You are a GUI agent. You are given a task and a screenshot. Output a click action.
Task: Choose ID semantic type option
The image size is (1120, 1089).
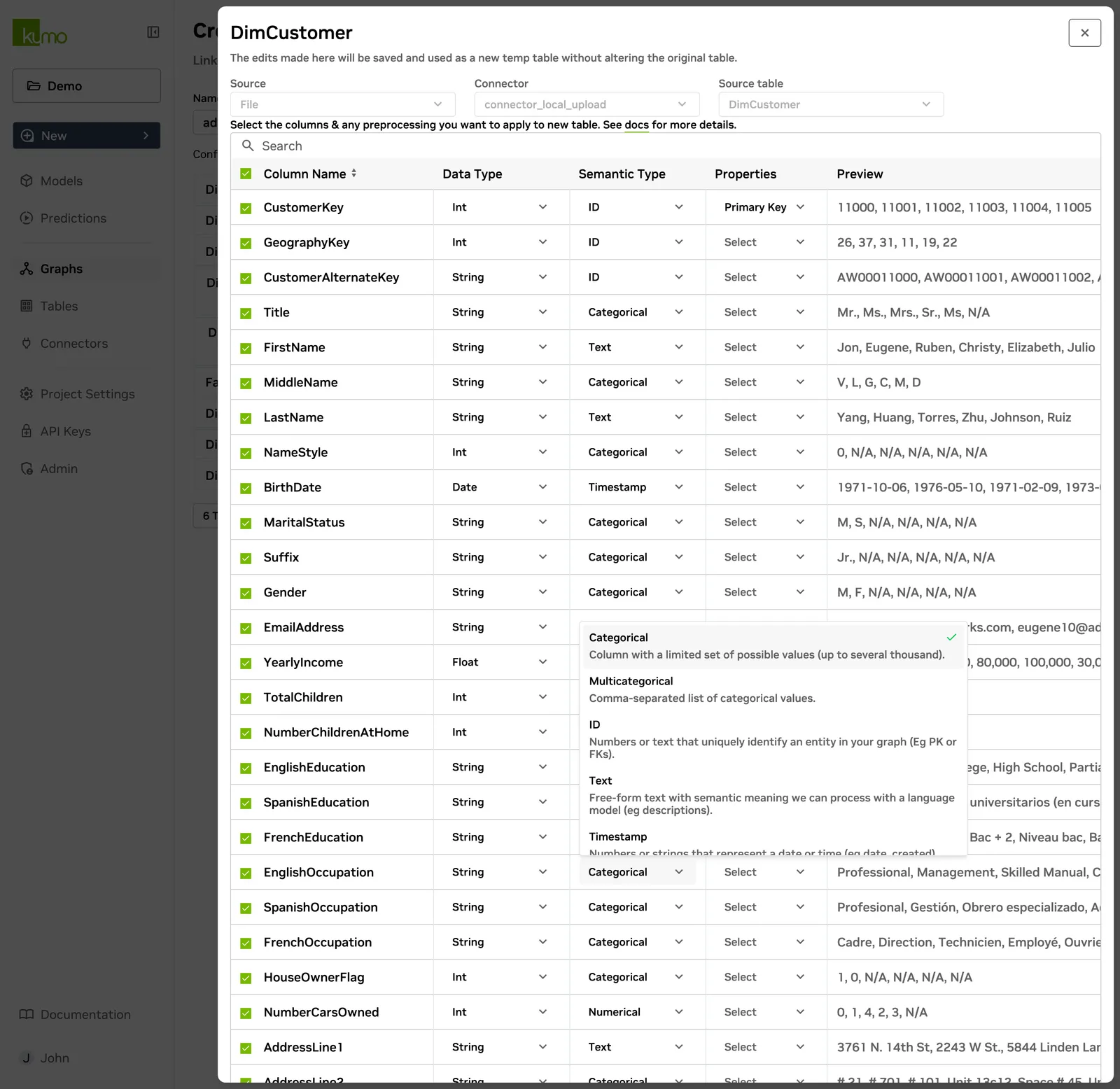(773, 739)
